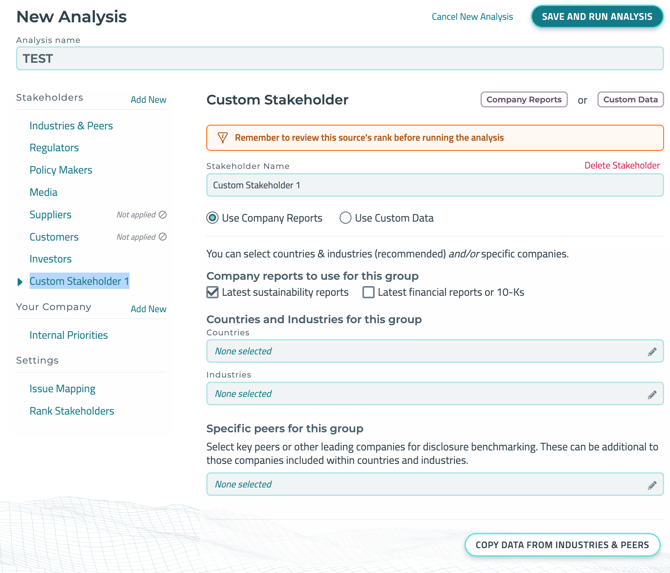The image size is (670, 573).
Task: Enable Latest financial reports or 10-Ks
Action: click(x=369, y=292)
